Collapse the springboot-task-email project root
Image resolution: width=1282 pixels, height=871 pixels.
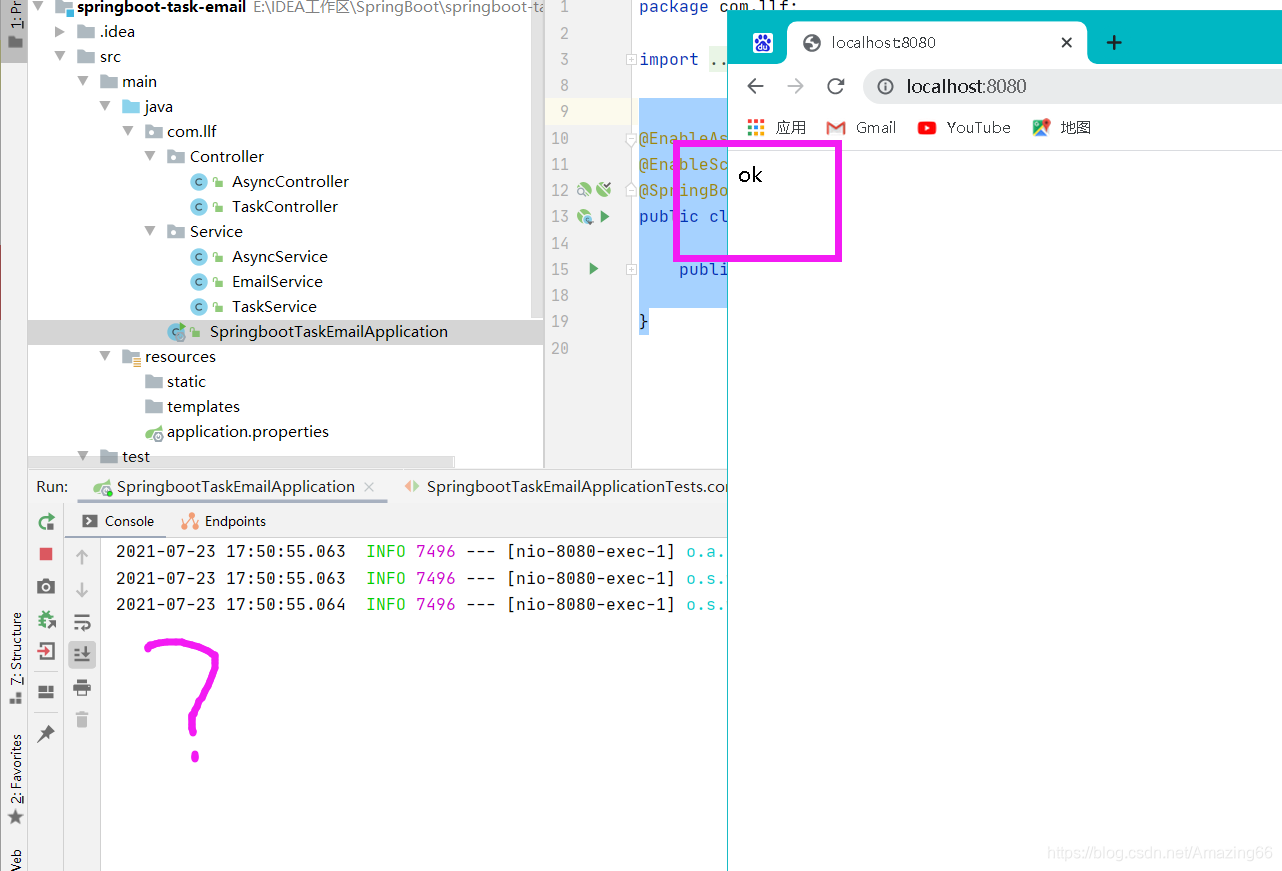(x=38, y=7)
